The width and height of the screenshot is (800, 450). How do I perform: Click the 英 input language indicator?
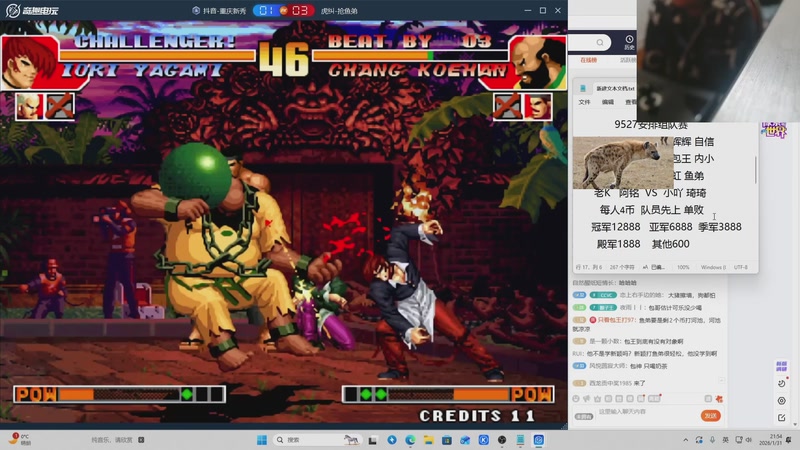726,440
